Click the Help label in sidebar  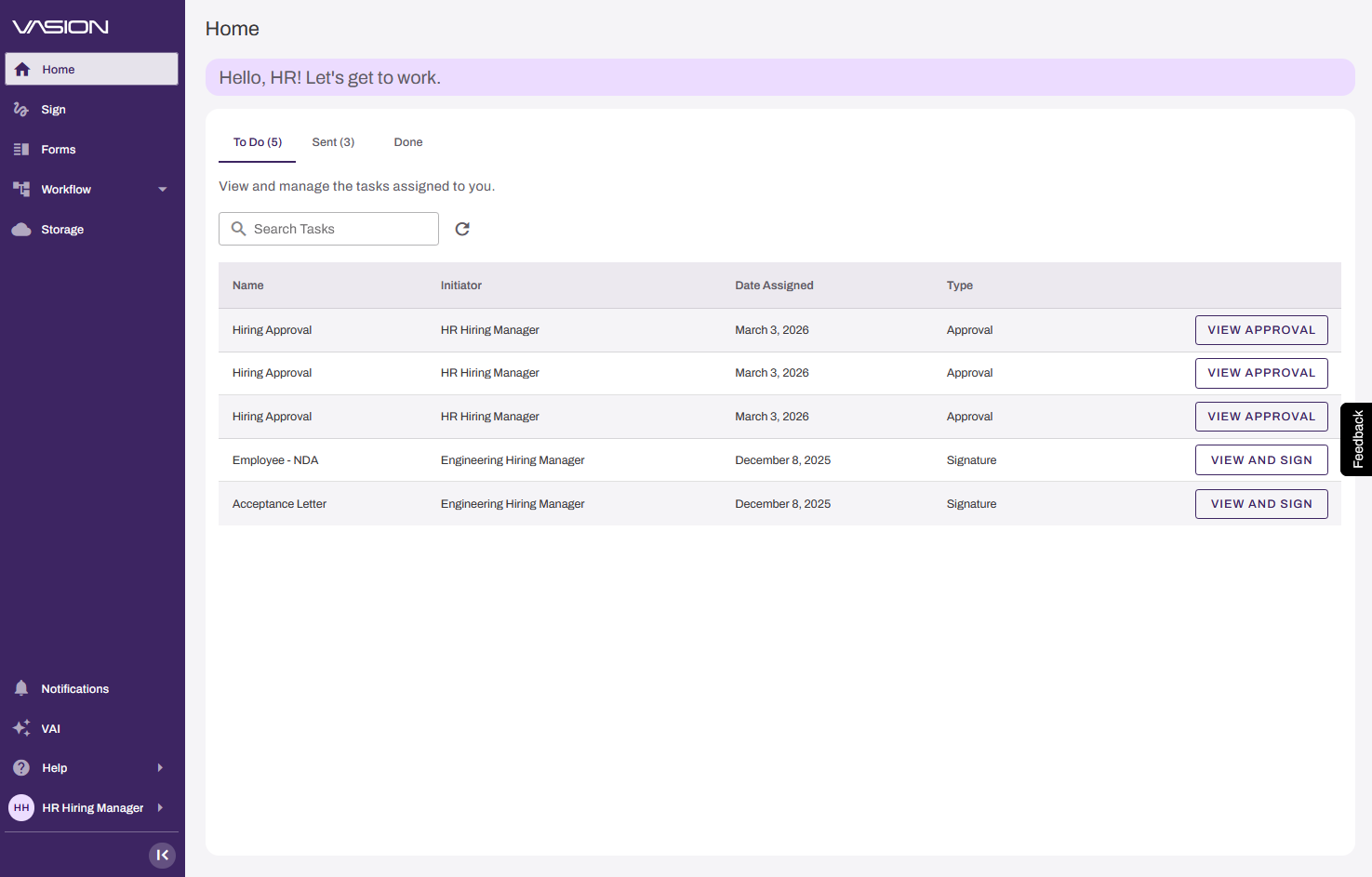pos(55,768)
